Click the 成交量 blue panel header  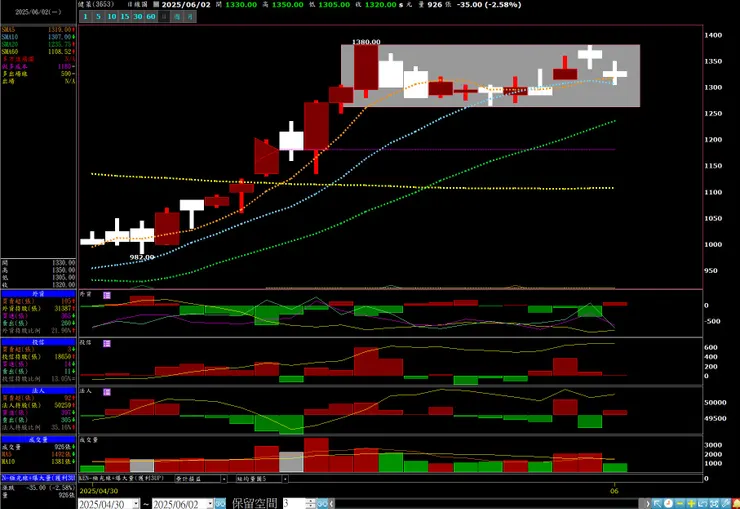point(38,439)
